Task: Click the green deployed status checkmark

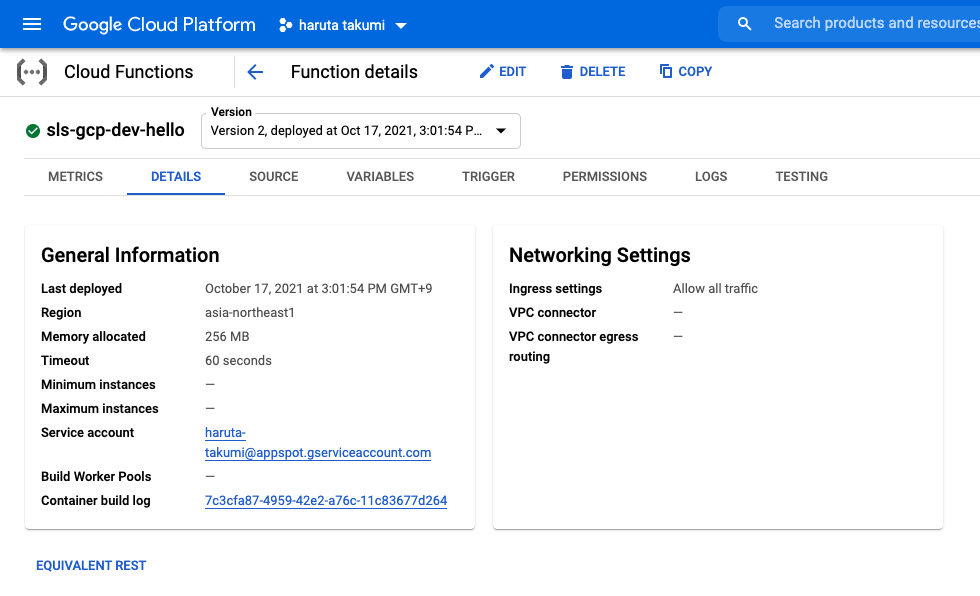Action: 33,131
